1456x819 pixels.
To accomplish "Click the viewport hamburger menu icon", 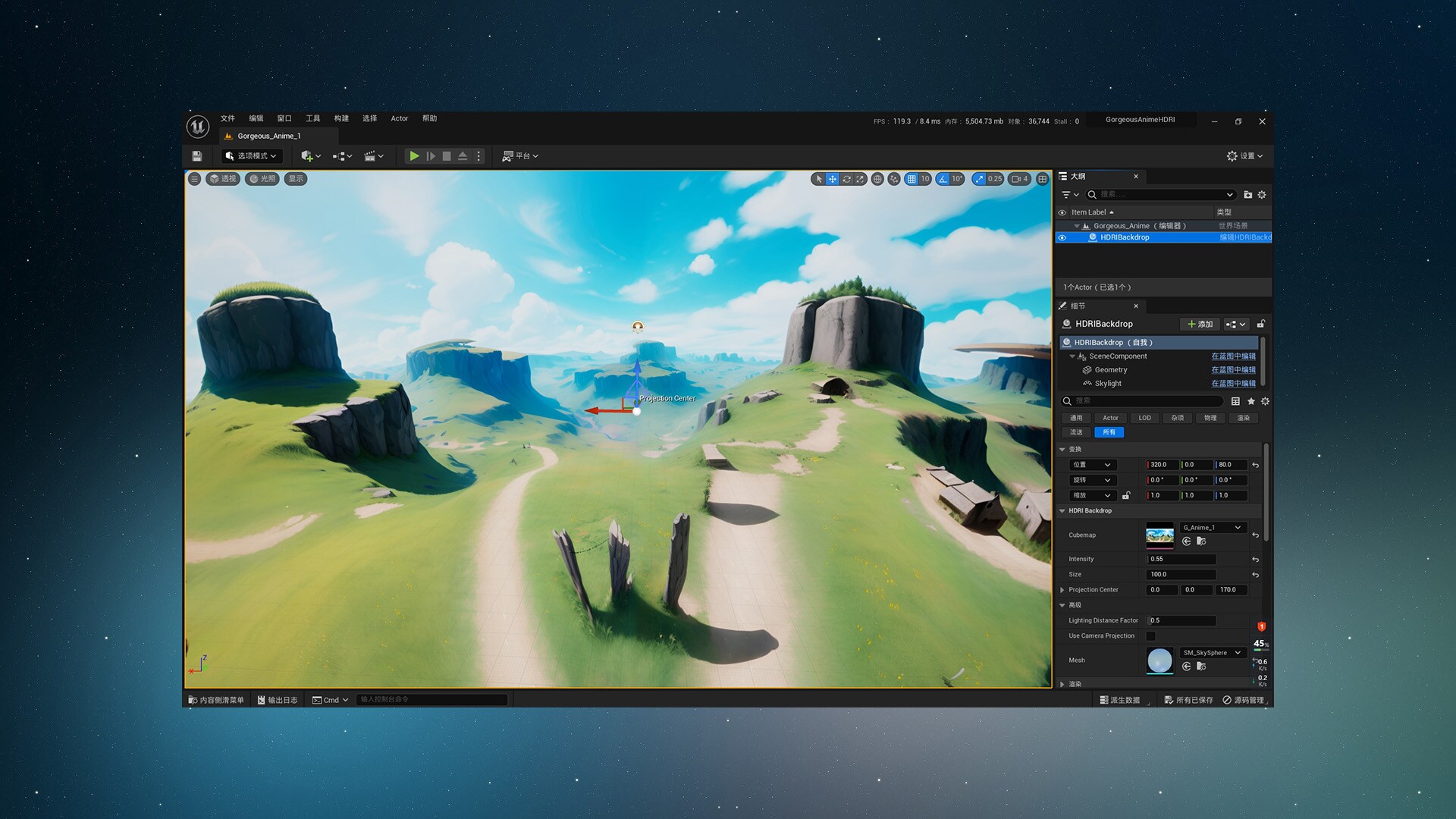I will point(194,179).
